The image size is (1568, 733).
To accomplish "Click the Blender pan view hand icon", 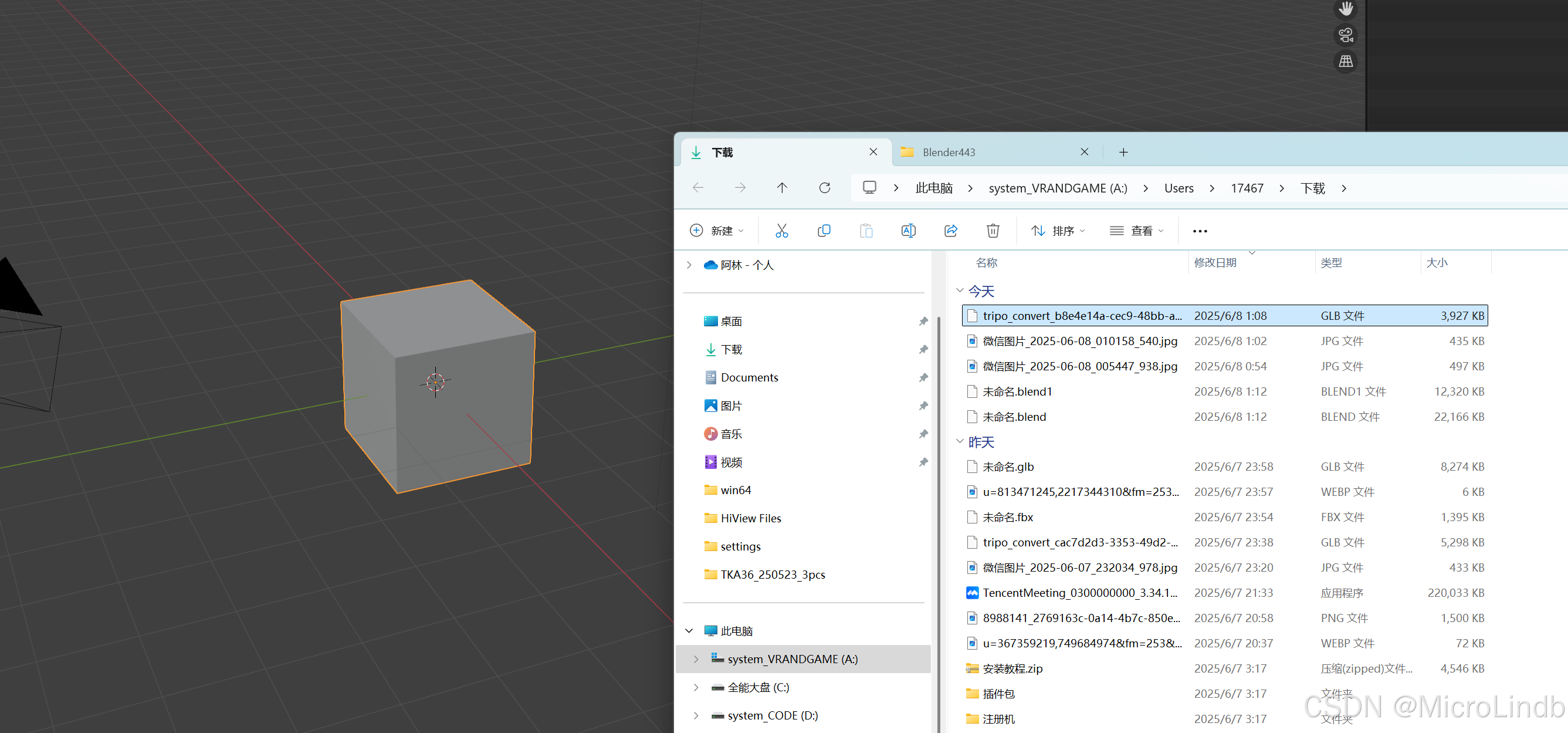I will 1345,9.
